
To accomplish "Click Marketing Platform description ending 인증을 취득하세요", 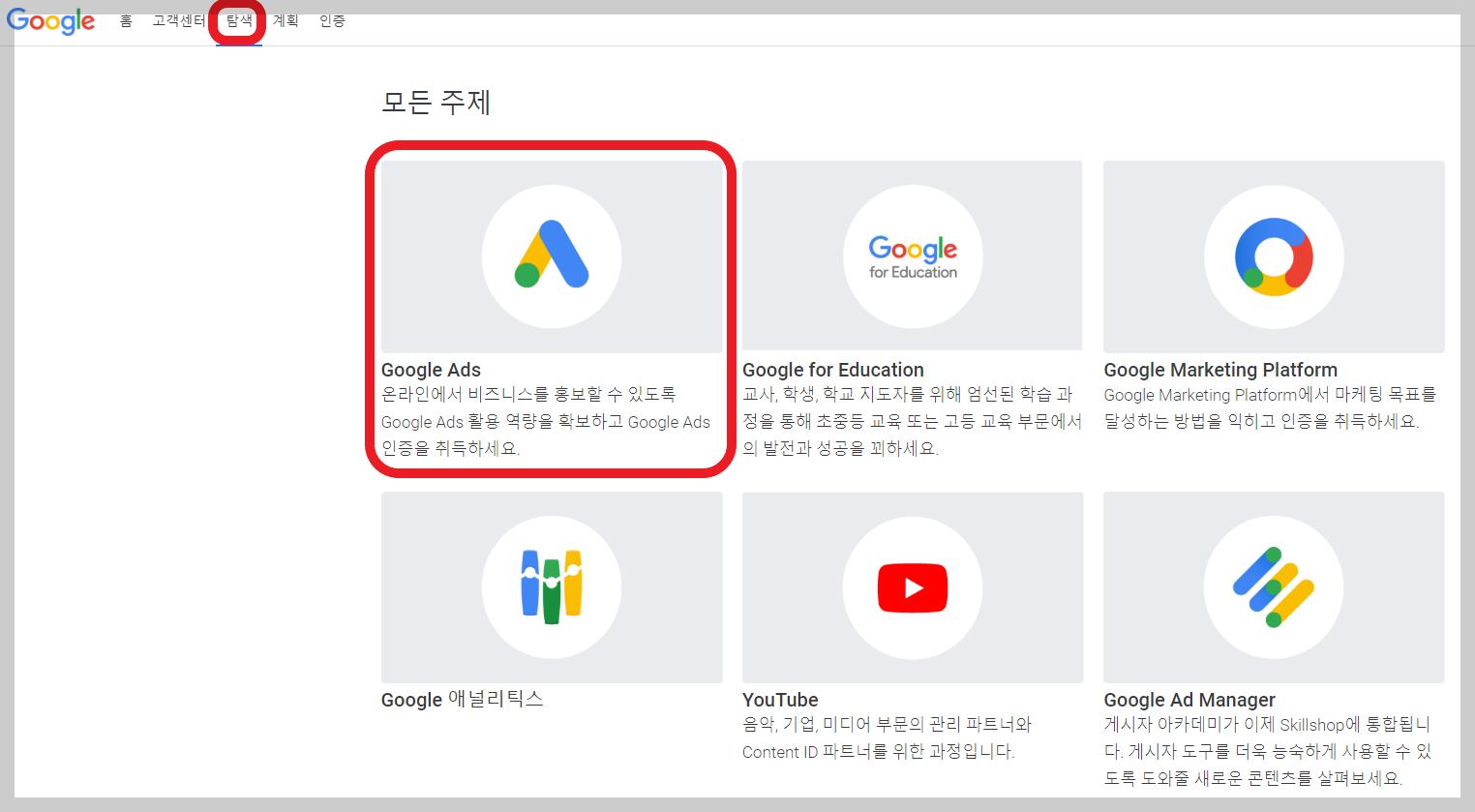I will 1270,407.
